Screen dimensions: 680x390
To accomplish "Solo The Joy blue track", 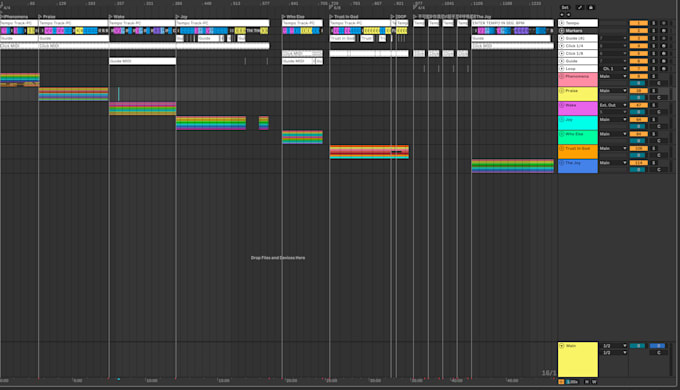I will [x=654, y=163].
